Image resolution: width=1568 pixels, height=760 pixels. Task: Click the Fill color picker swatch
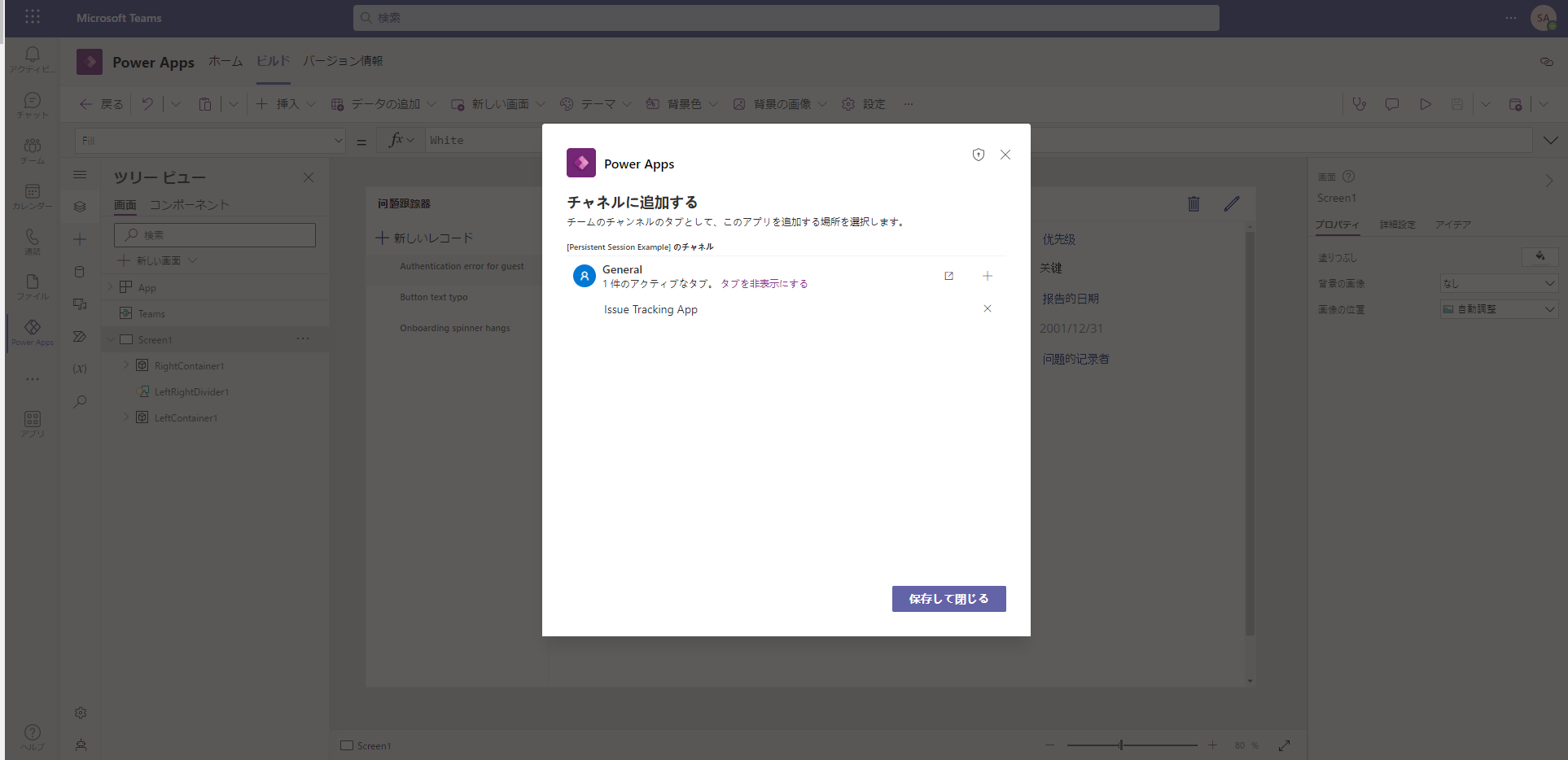(1540, 257)
